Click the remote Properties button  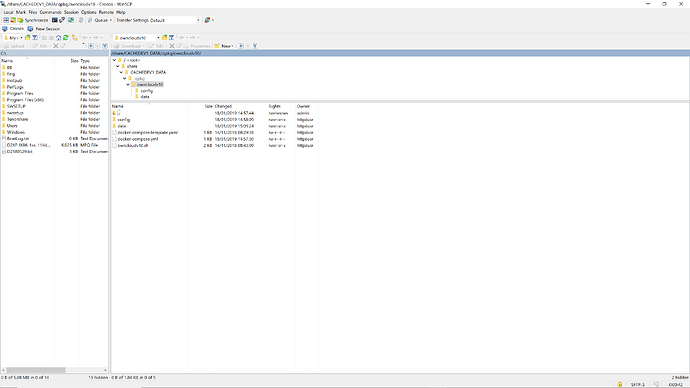click(198, 46)
